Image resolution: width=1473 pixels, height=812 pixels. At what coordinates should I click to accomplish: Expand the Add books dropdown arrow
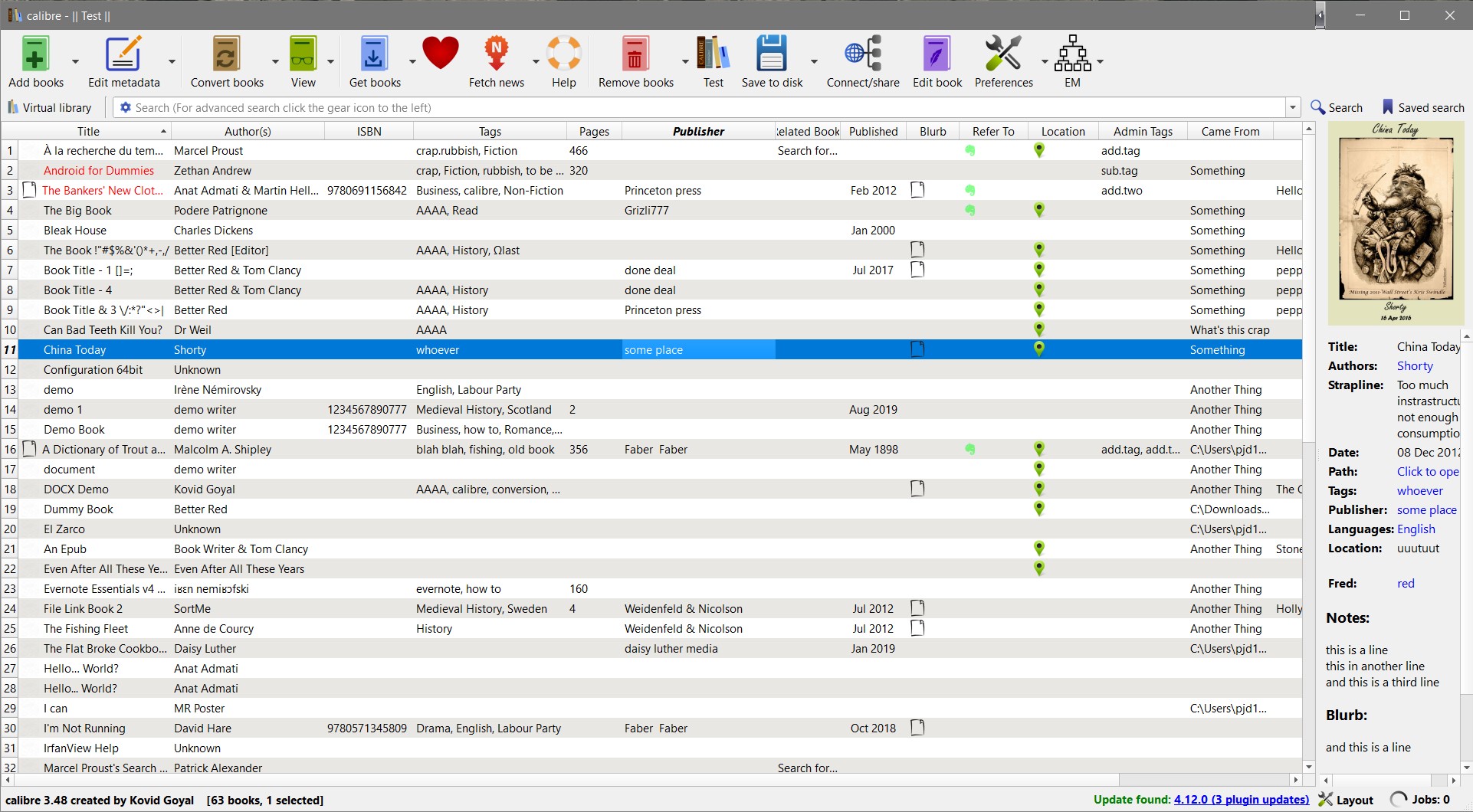pyautogui.click(x=75, y=61)
